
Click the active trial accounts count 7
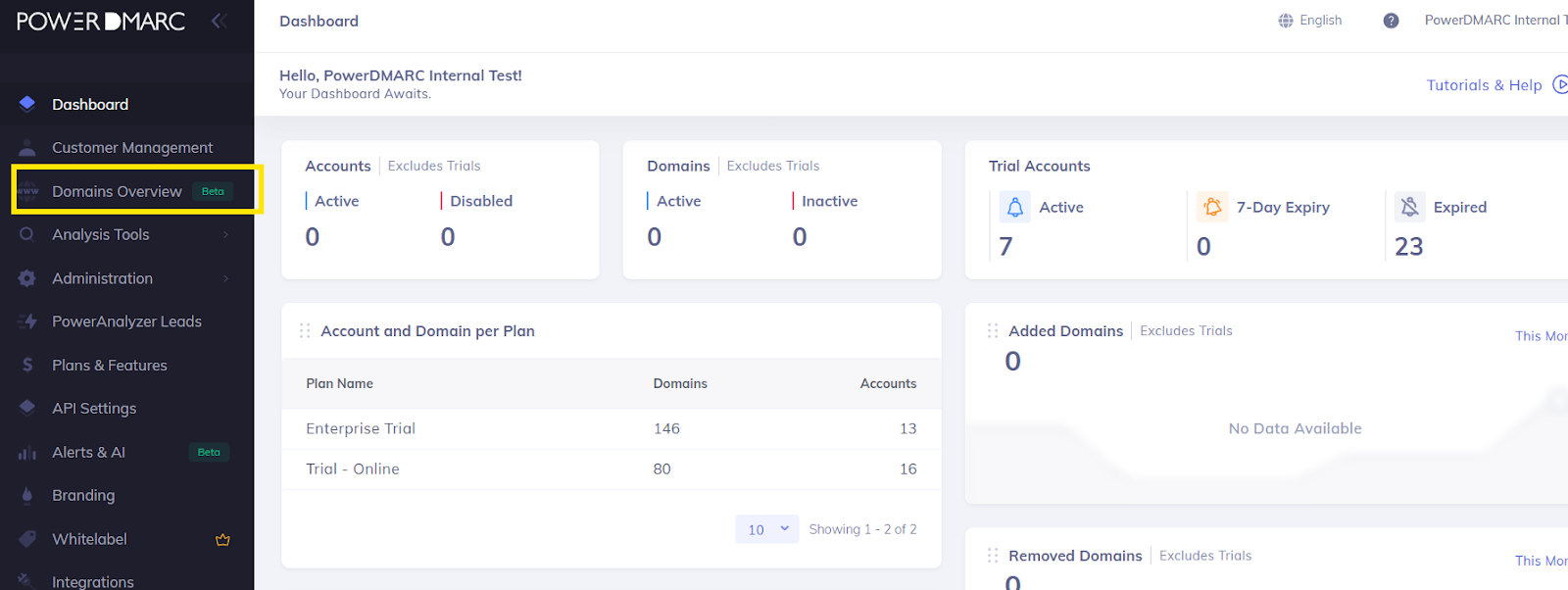[1005, 246]
